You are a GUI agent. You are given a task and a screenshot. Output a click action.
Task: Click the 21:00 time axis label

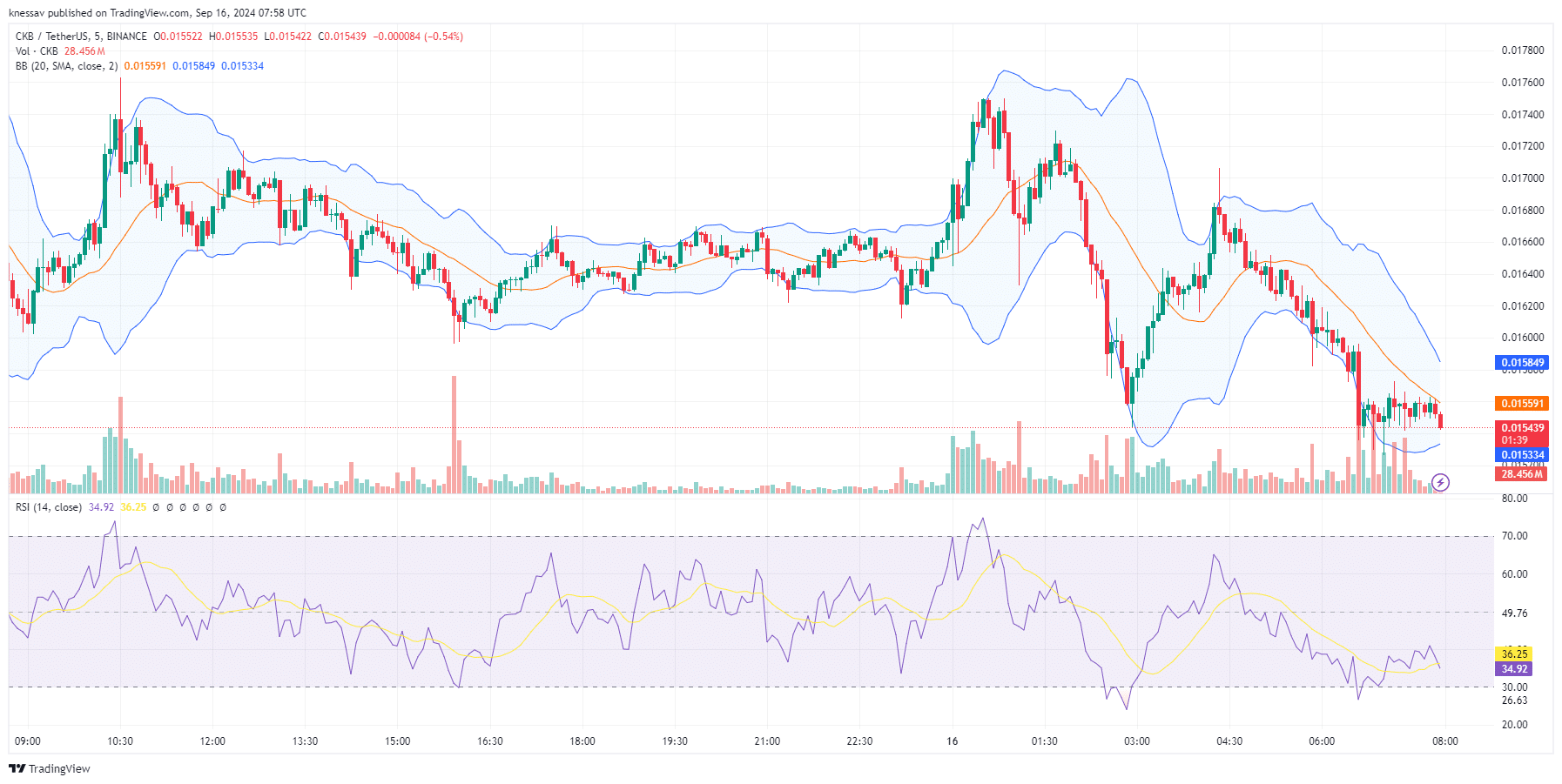tap(767, 741)
